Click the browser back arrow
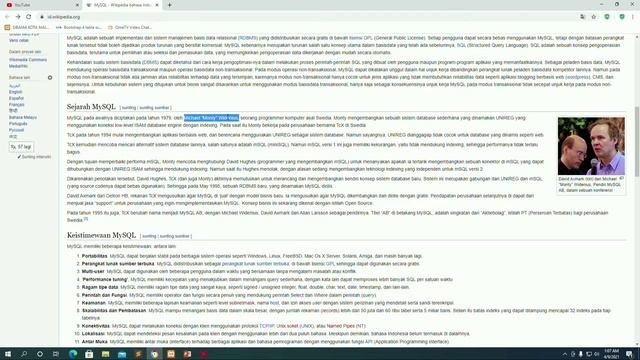Image resolution: width=640 pixels, height=360 pixels. pyautogui.click(x=7, y=17)
